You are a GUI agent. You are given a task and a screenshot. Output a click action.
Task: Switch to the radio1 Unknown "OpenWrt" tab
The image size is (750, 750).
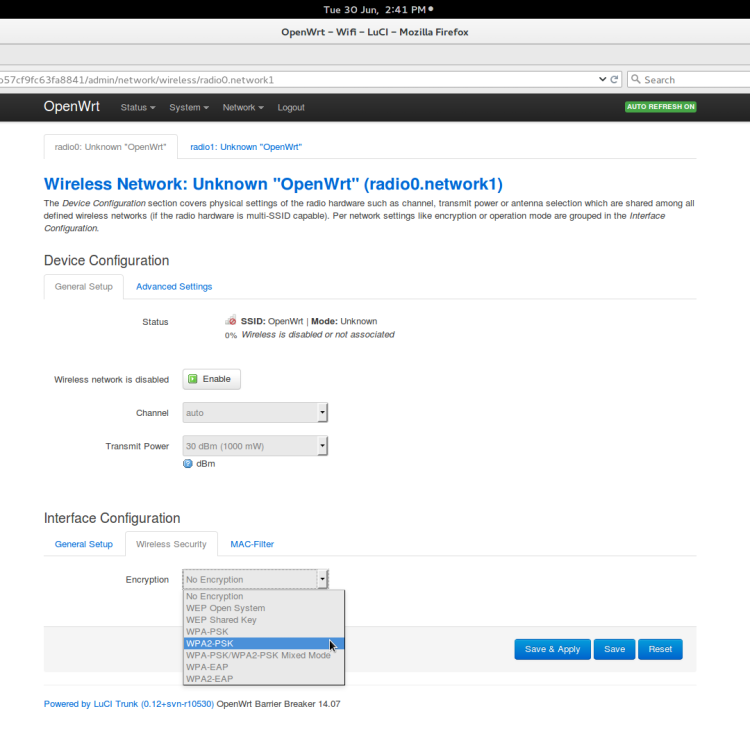coord(246,146)
